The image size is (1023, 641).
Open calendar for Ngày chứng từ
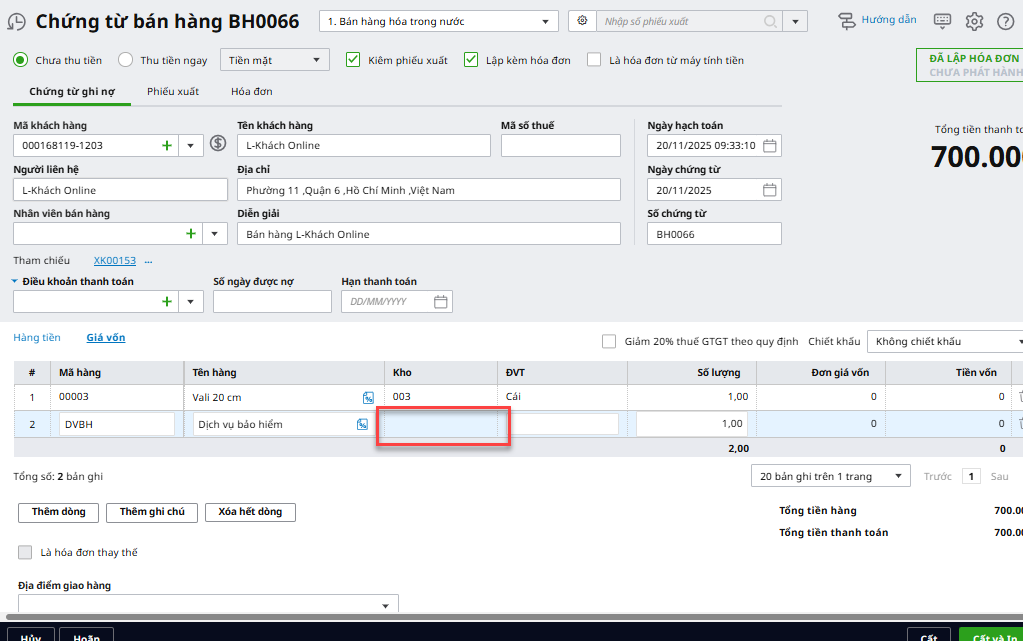click(x=769, y=190)
